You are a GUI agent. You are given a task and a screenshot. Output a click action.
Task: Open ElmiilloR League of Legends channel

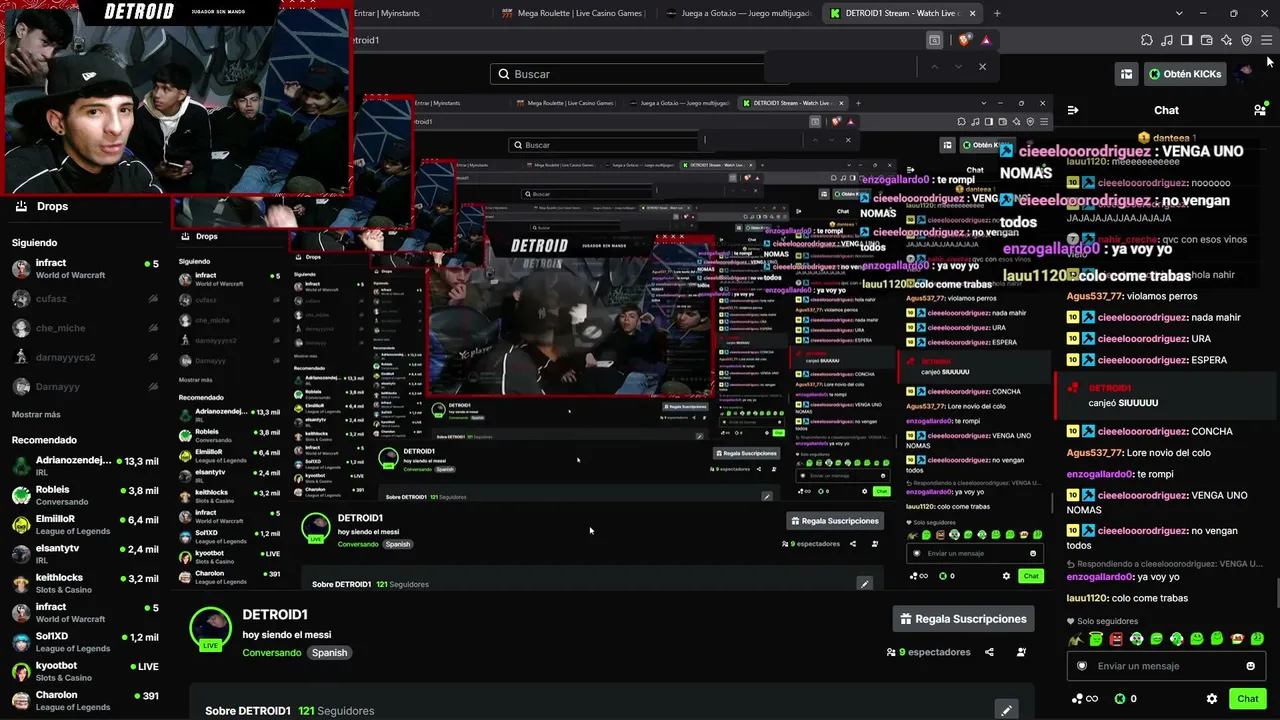click(x=85, y=524)
